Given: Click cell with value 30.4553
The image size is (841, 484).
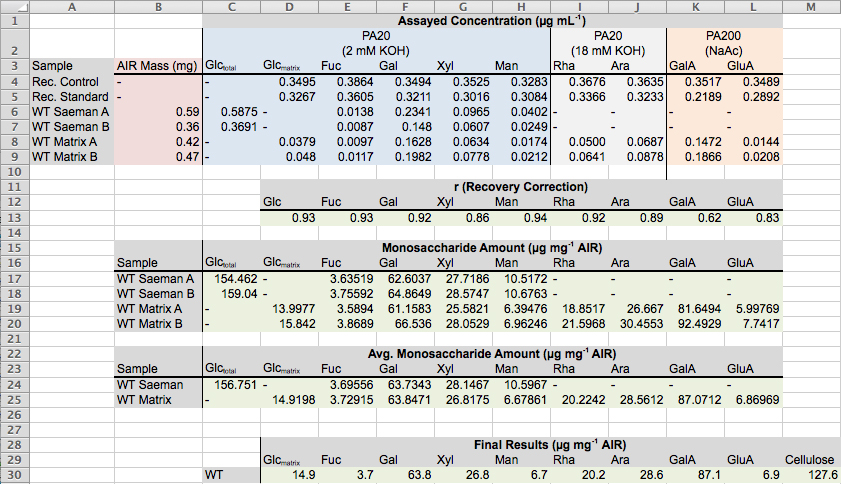Looking at the screenshot, I should 638,324.
